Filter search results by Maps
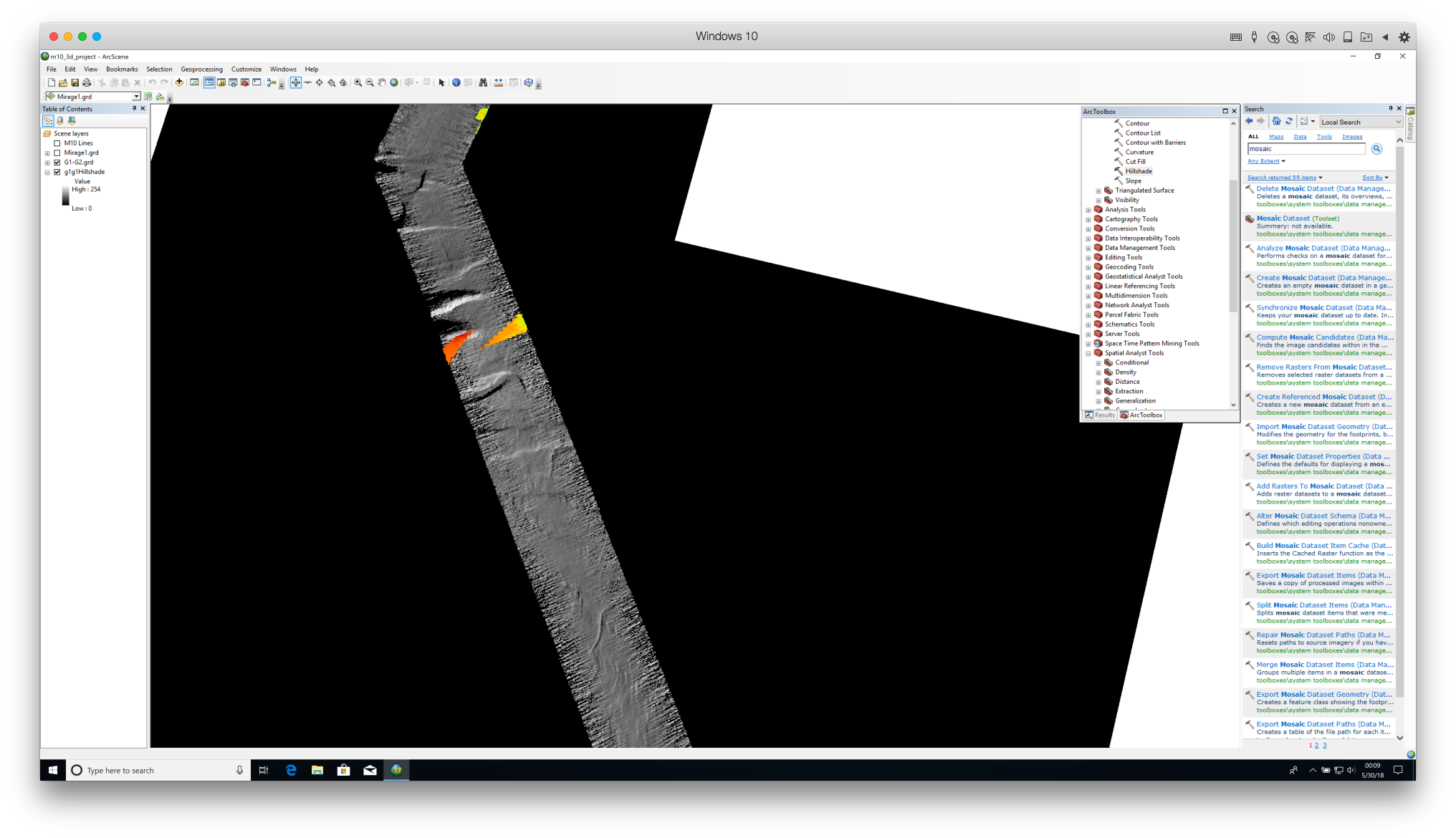This screenshot has height=838, width=1456. pos(1276,137)
